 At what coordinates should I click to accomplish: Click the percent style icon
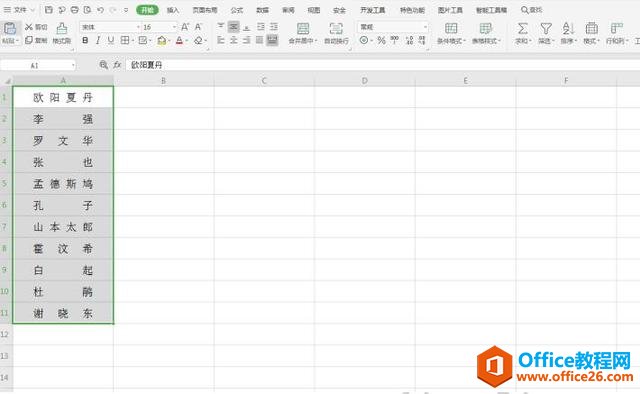(381, 40)
